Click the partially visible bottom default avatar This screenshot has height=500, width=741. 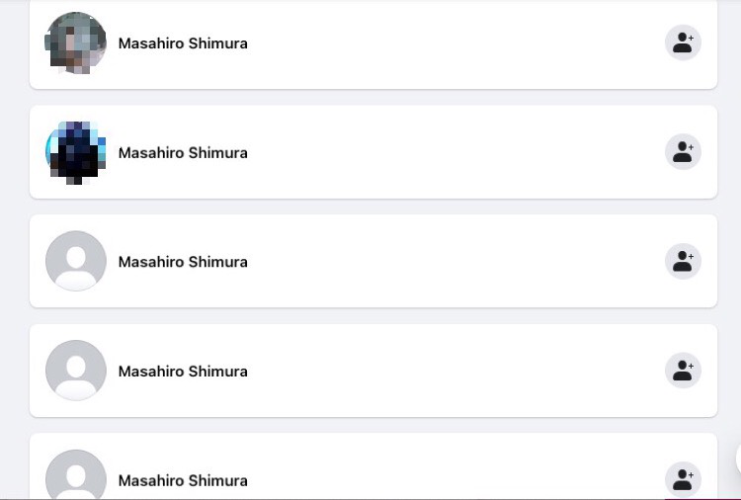pos(76,474)
